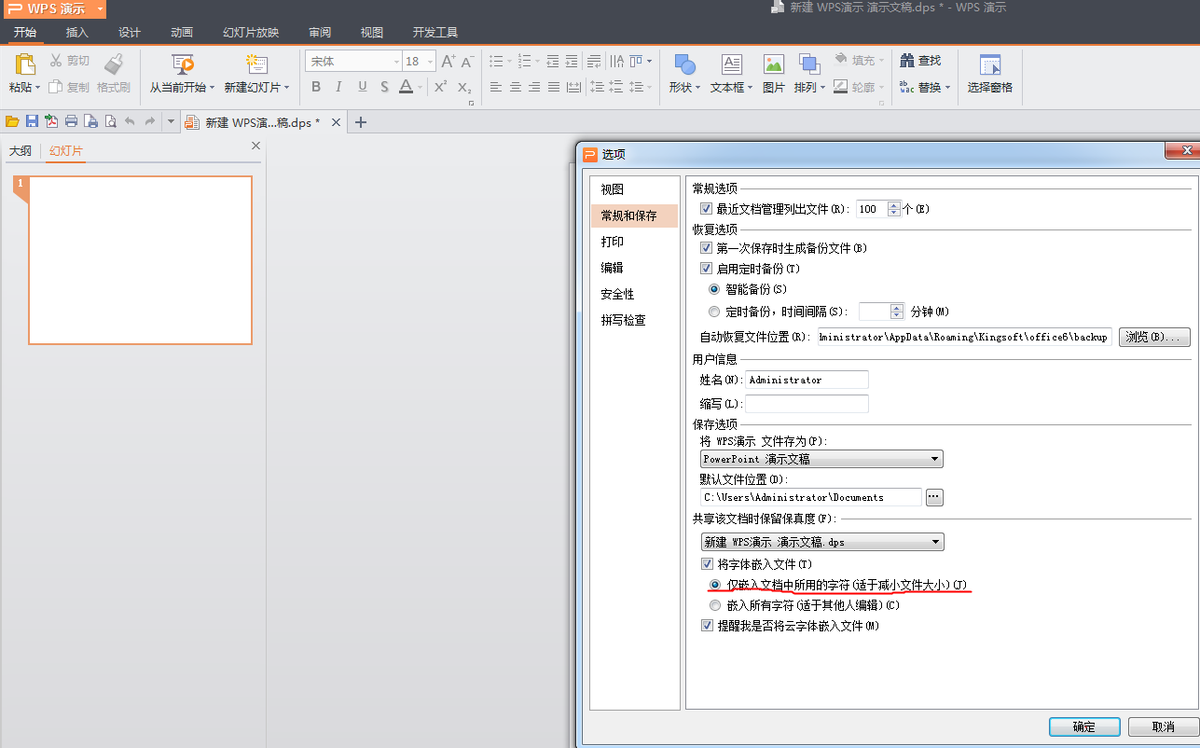1200x748 pixels.
Task: Start slideshow from current slide icon
Action: [182, 65]
